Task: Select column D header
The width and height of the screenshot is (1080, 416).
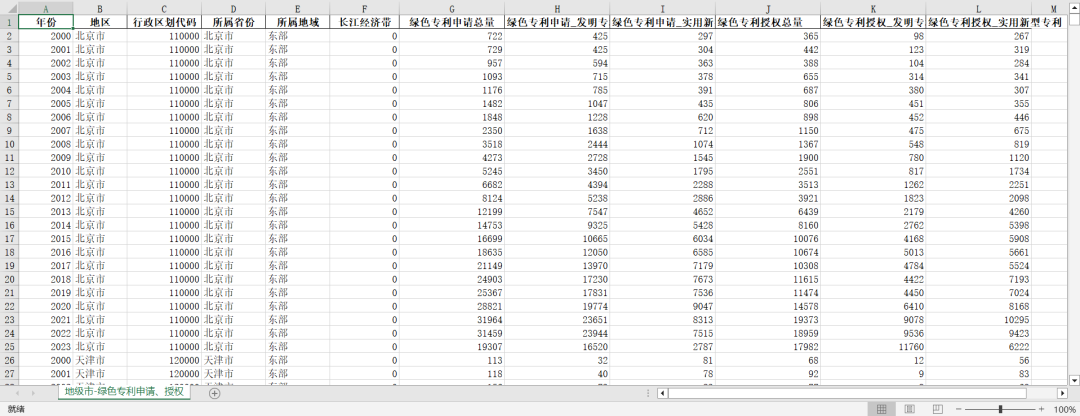Action: click(x=233, y=9)
